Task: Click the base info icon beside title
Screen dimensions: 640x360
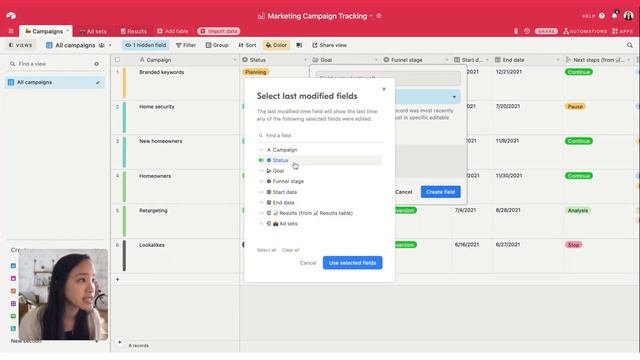Action: point(379,16)
